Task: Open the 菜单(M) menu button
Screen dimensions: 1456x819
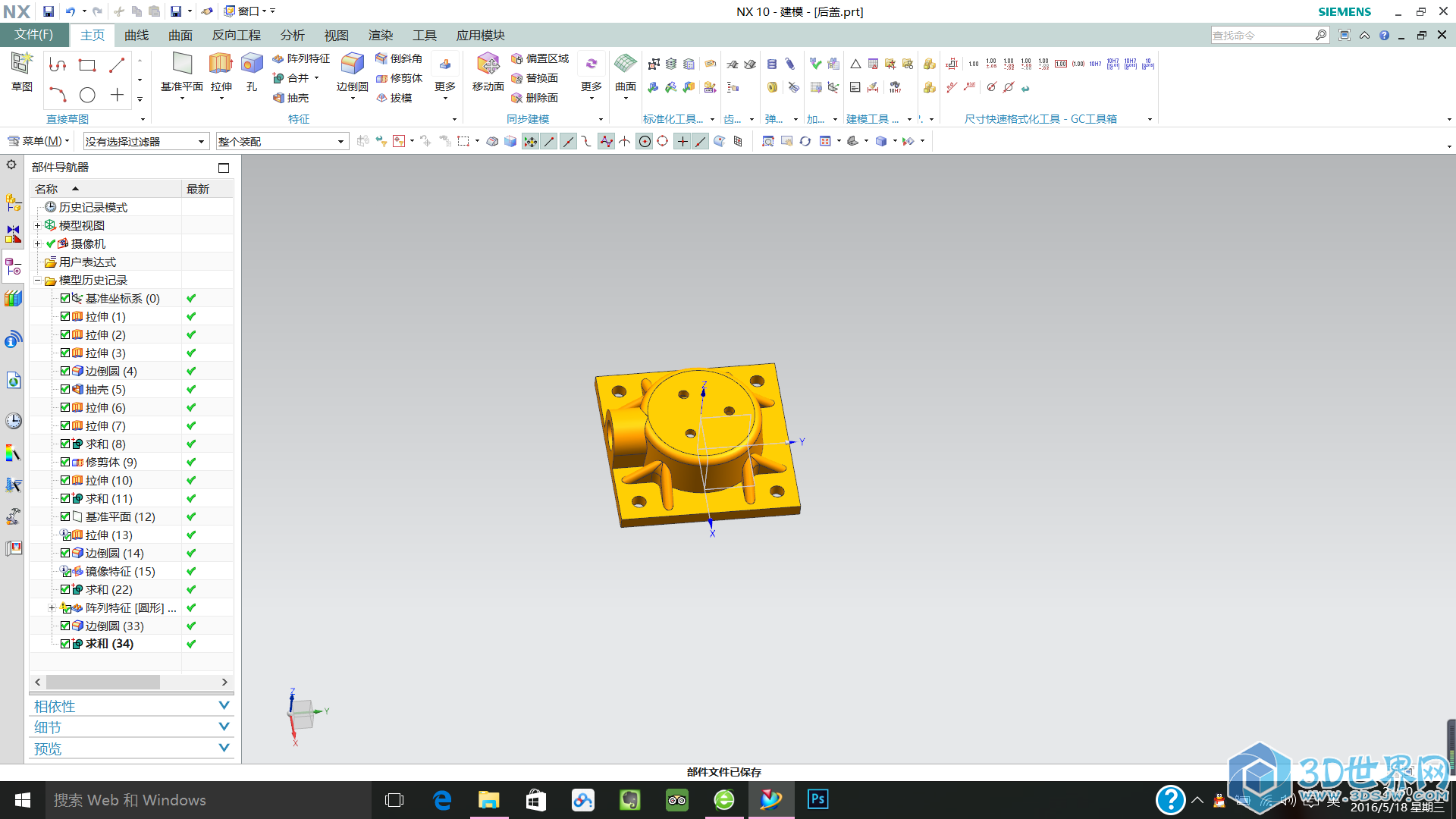Action: [x=38, y=141]
